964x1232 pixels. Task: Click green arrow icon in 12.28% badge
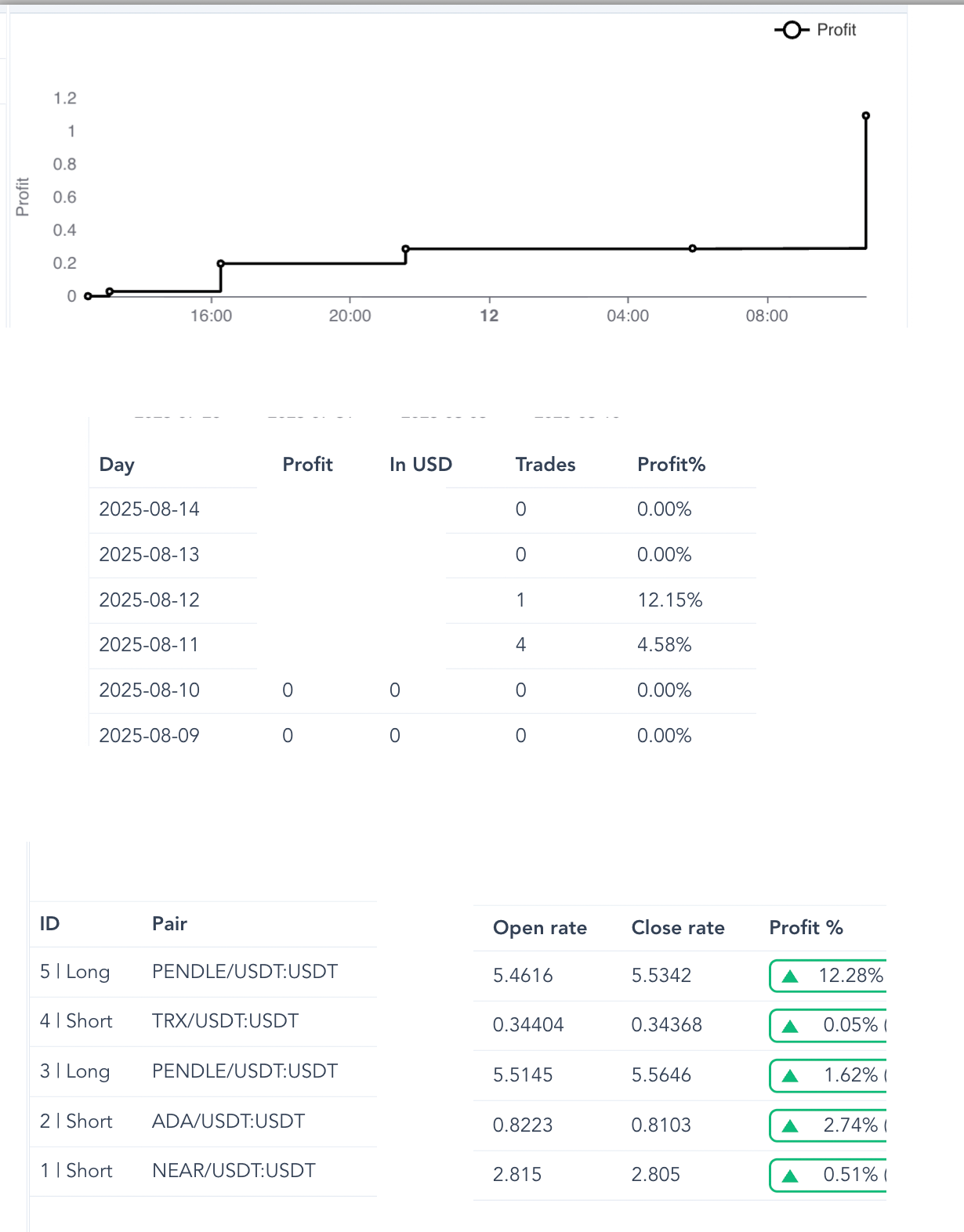click(790, 977)
